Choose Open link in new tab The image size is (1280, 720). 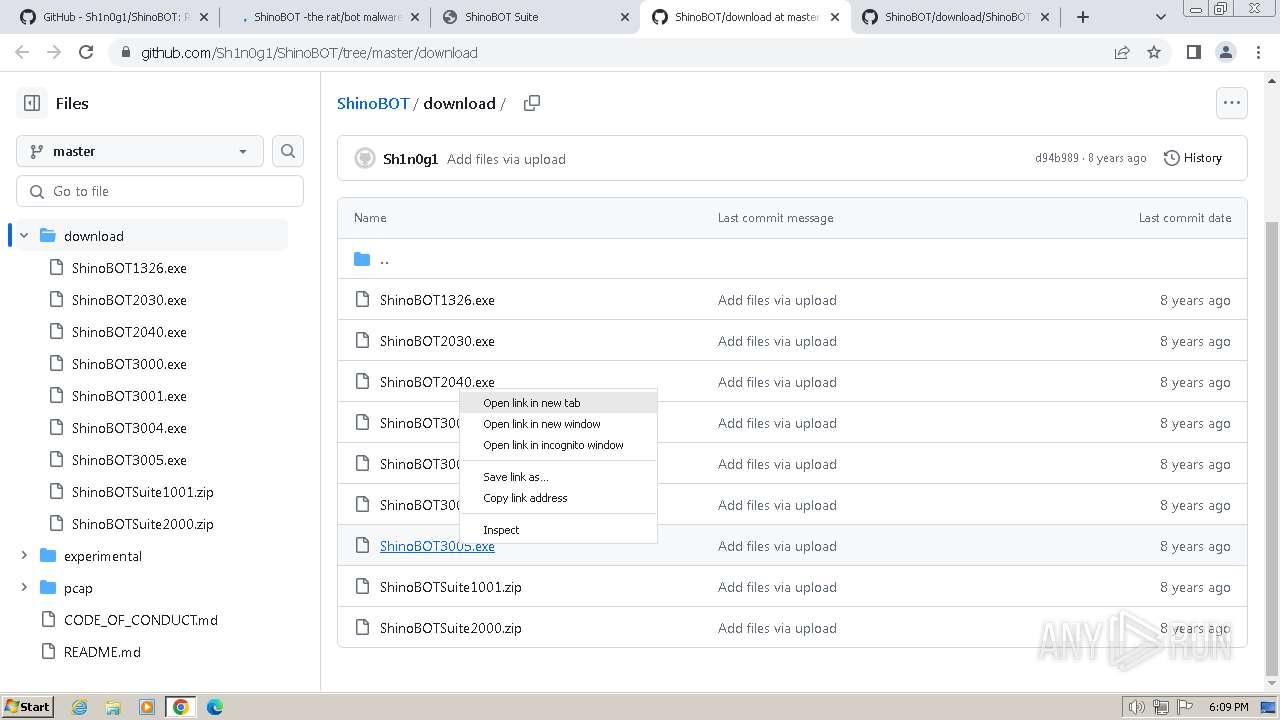point(558,403)
